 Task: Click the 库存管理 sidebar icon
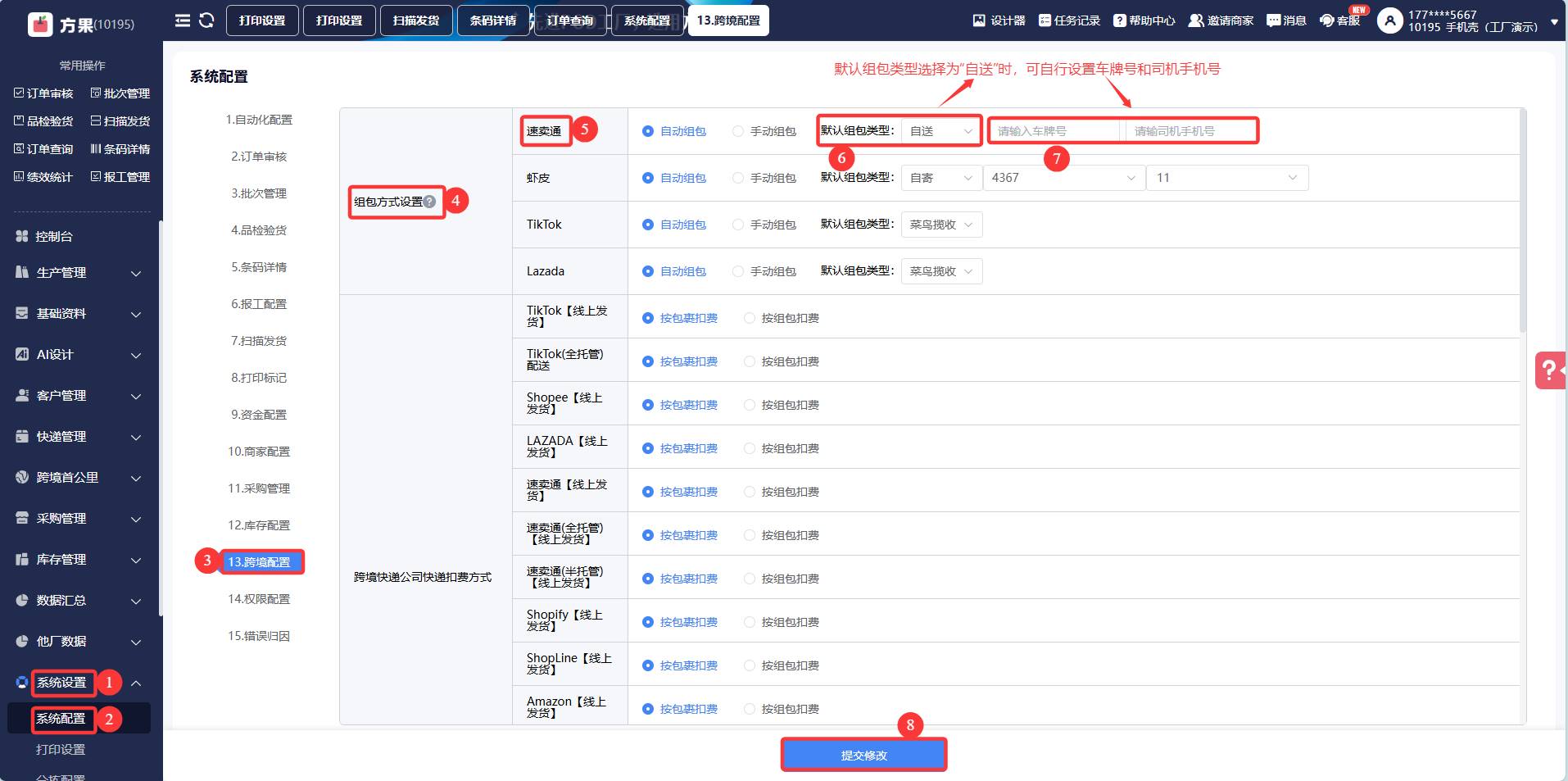pos(22,559)
